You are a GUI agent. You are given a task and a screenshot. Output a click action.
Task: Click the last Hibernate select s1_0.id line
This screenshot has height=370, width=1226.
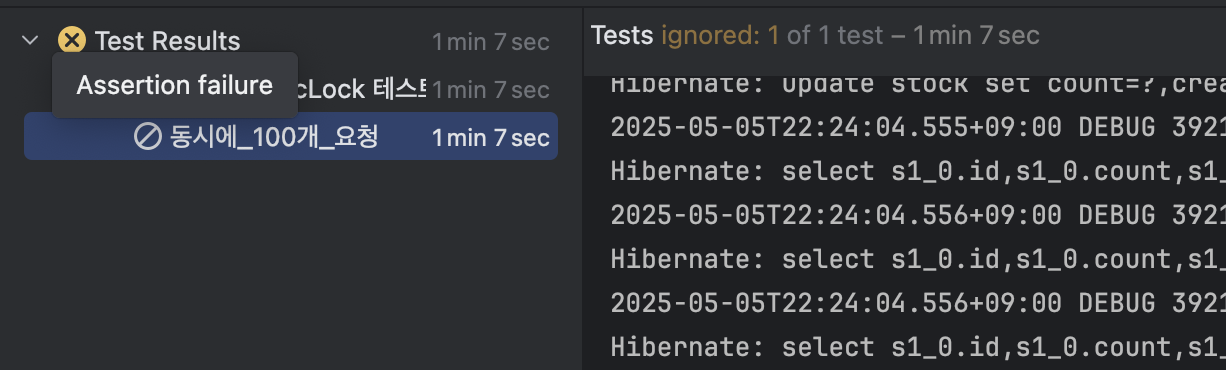point(918,347)
